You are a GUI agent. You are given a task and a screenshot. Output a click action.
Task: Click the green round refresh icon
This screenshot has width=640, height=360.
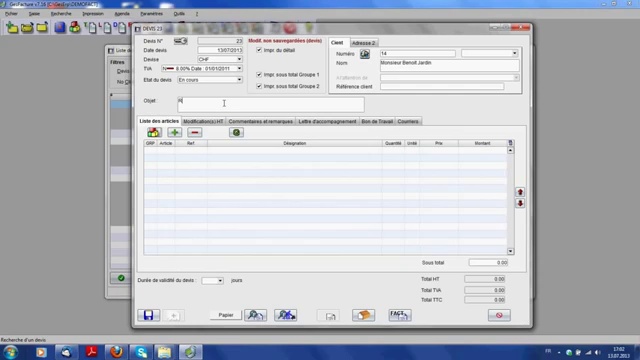coord(236,132)
